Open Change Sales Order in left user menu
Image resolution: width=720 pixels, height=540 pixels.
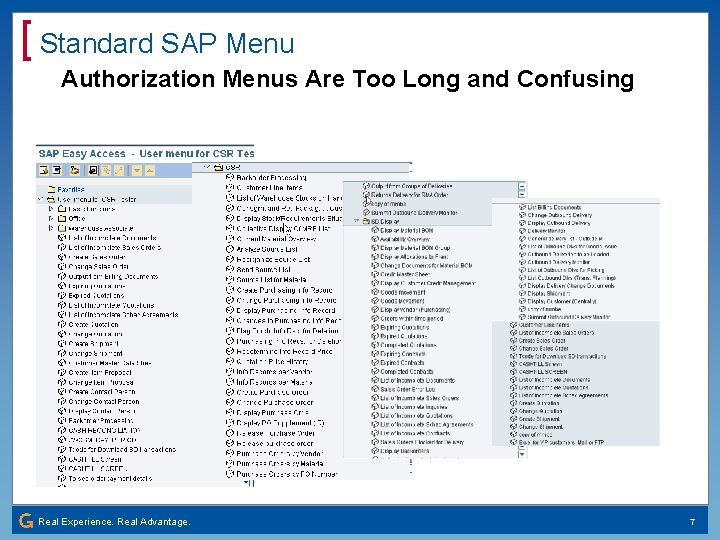98,266
